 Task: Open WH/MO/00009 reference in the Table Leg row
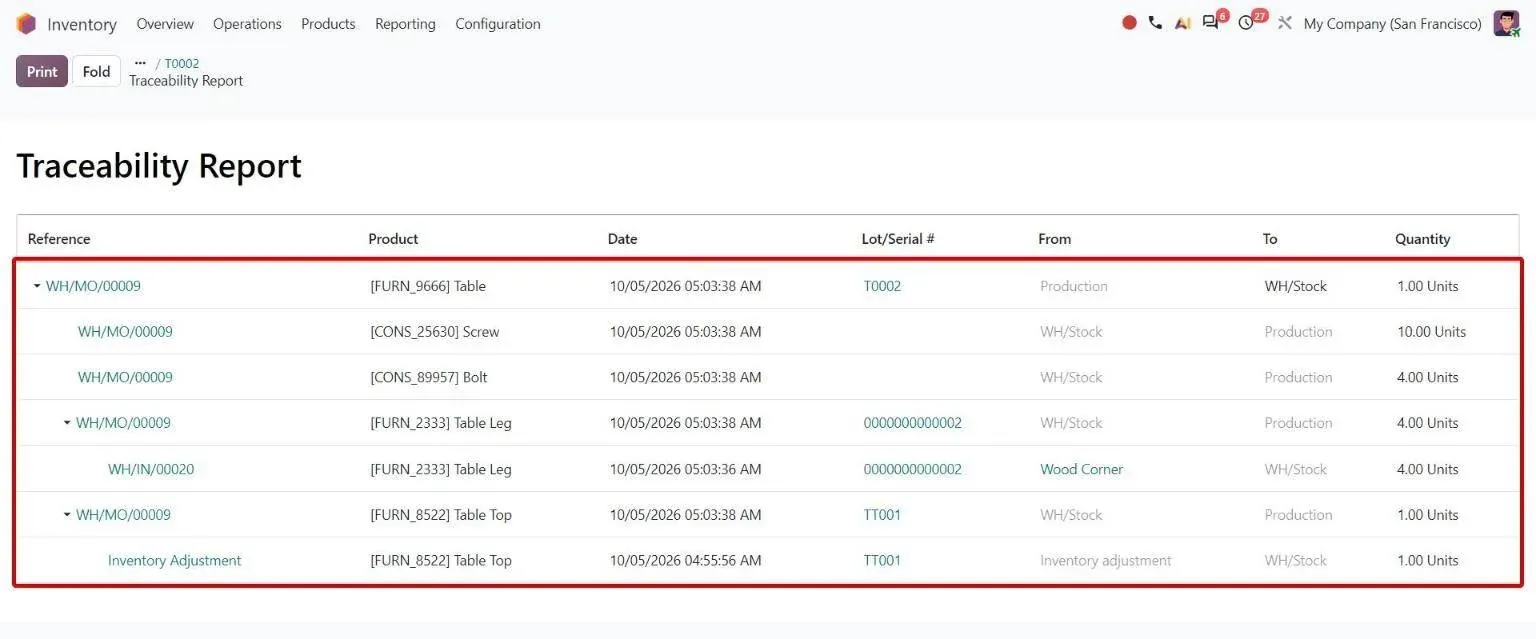[x=123, y=423]
